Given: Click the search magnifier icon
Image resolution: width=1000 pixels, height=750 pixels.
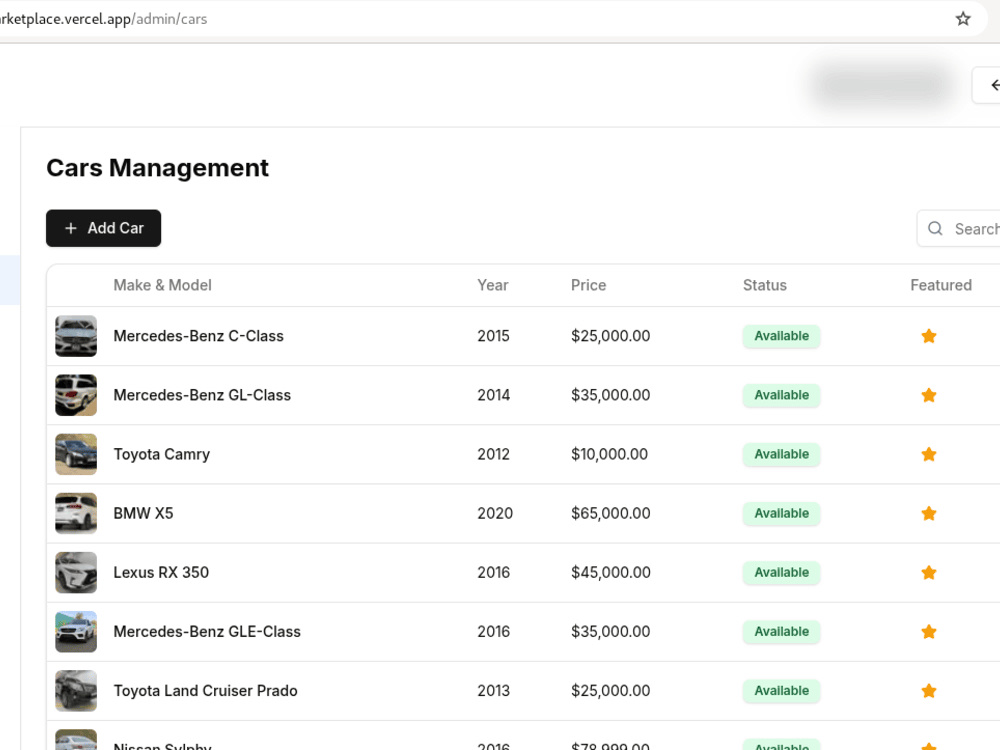Looking at the screenshot, I should [x=935, y=228].
